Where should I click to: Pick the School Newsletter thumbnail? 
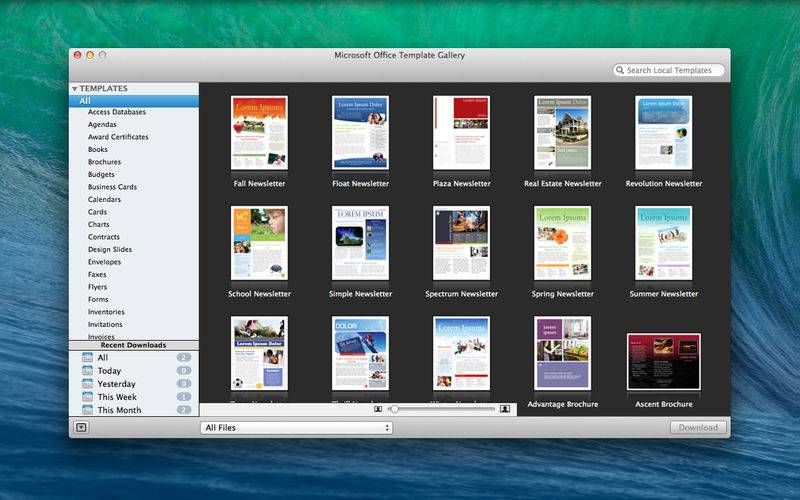click(259, 243)
